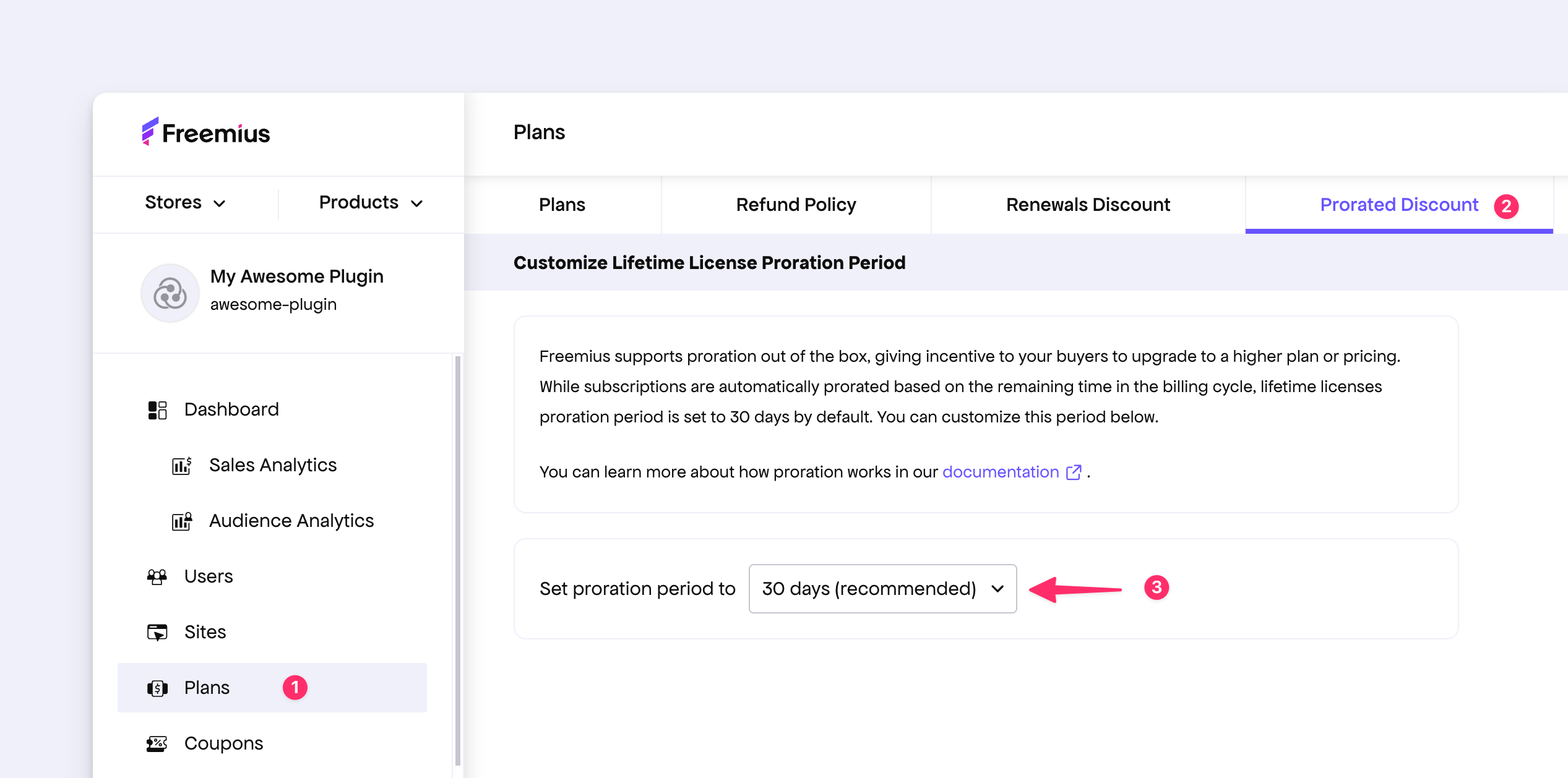Click the Coupons ticket icon
Viewport: 1568px width, 778px height.
(157, 743)
